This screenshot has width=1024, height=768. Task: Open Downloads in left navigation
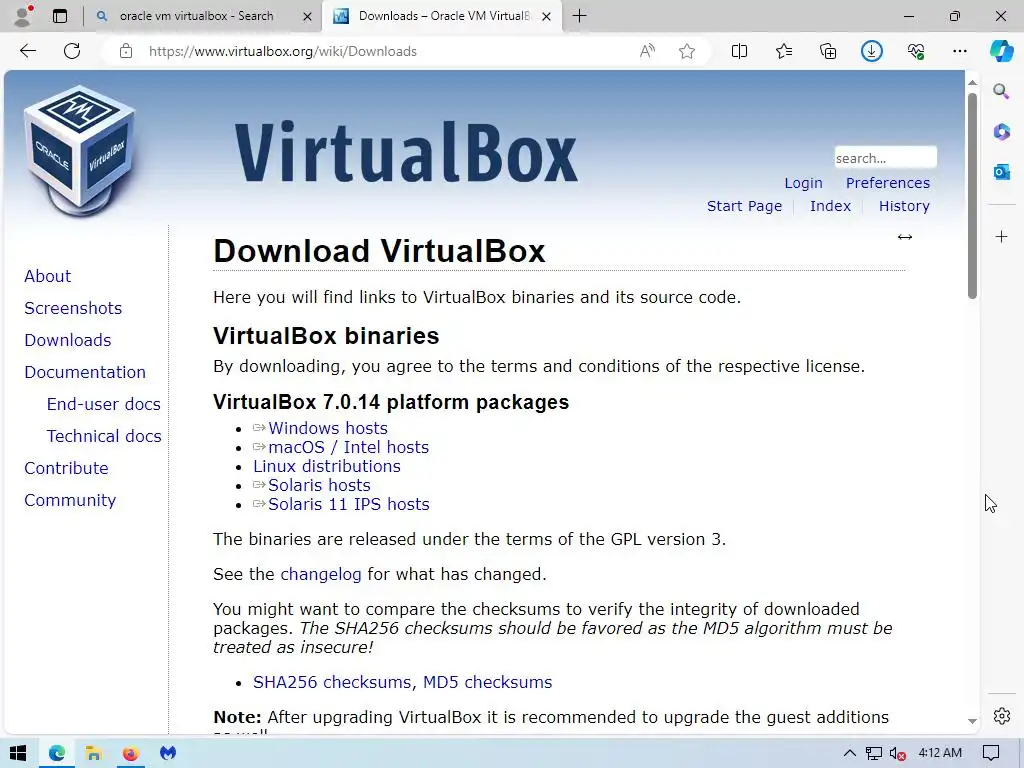point(68,340)
